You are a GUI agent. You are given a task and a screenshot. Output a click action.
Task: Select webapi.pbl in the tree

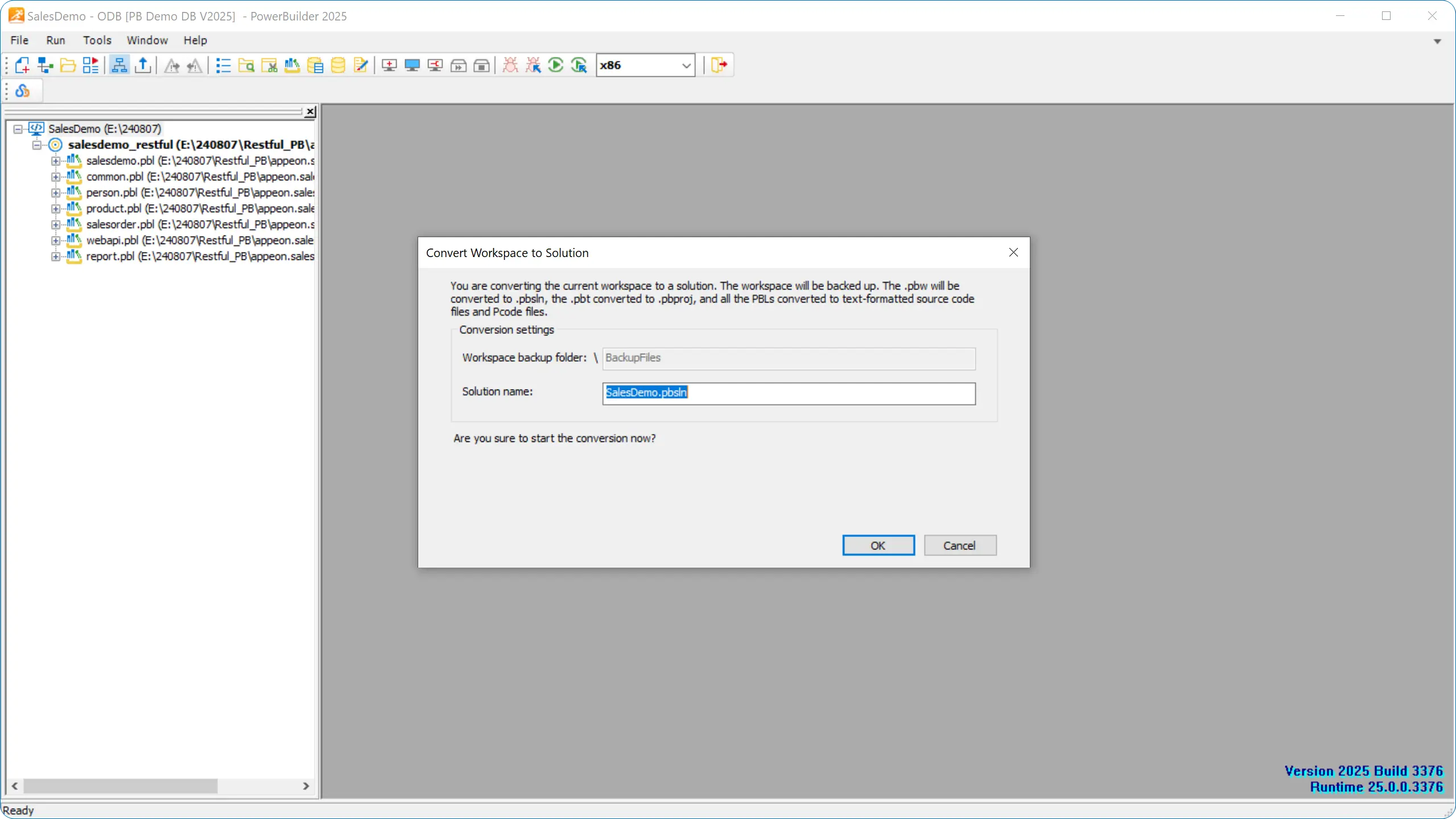pyautogui.click(x=200, y=241)
